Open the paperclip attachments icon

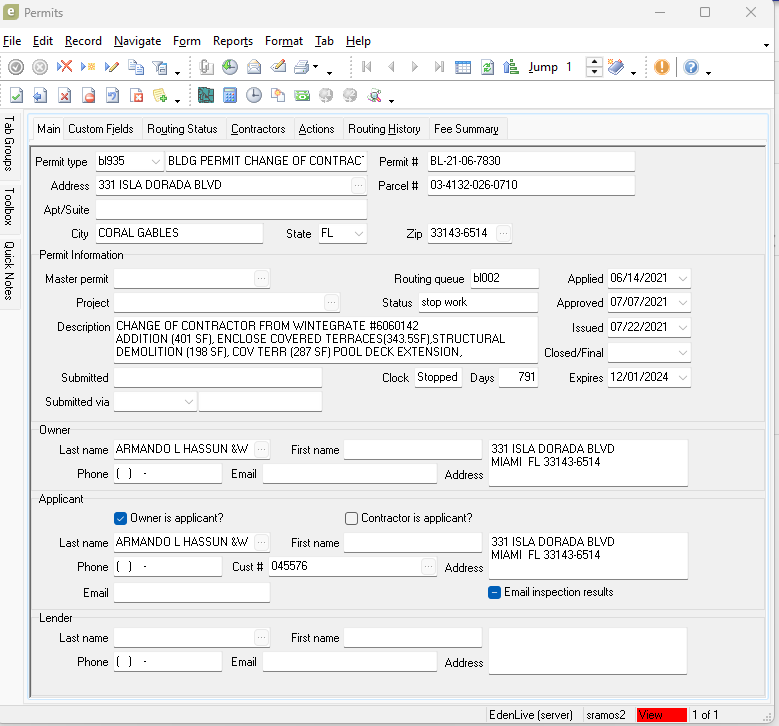click(206, 67)
